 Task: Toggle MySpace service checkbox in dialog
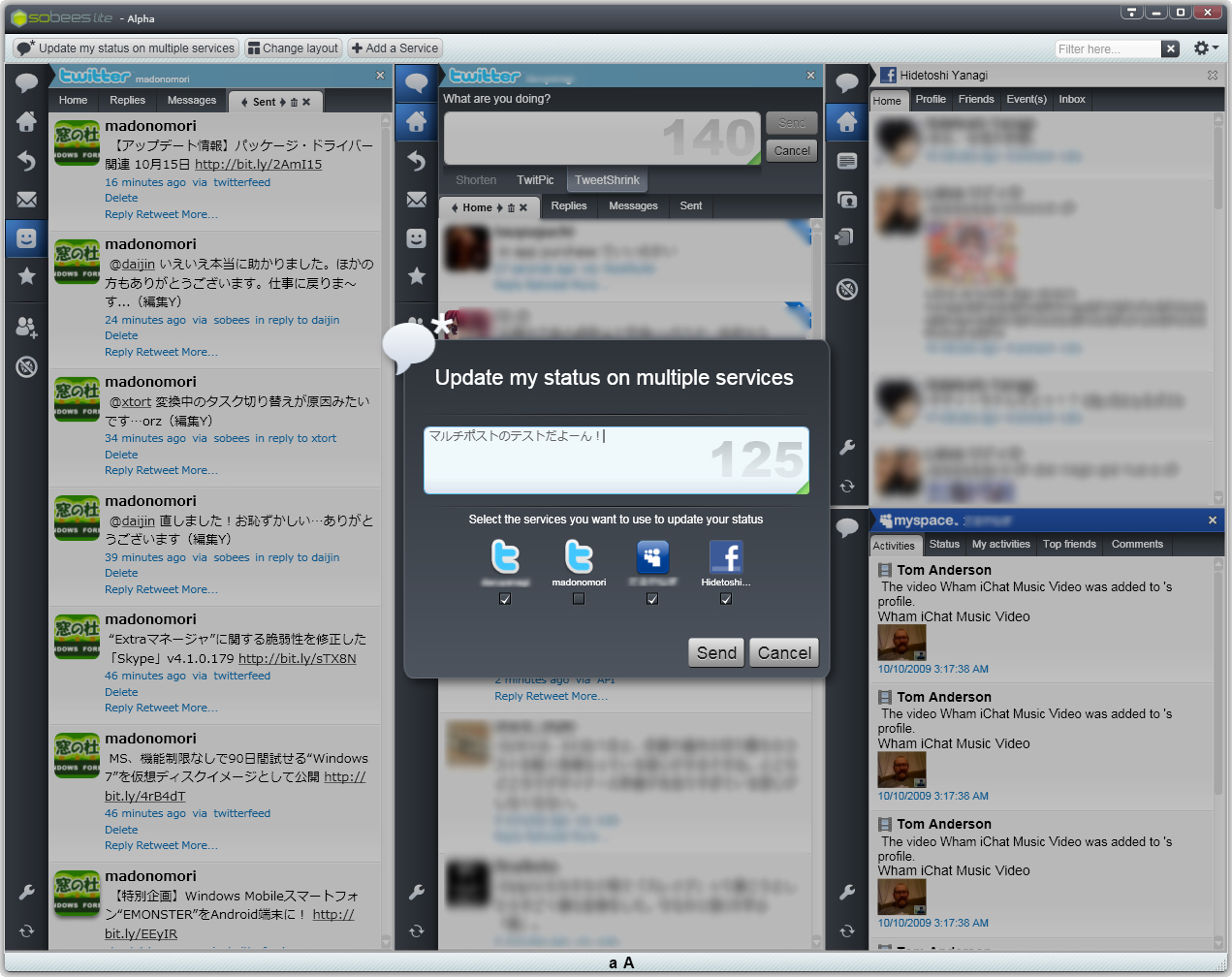[x=652, y=599]
